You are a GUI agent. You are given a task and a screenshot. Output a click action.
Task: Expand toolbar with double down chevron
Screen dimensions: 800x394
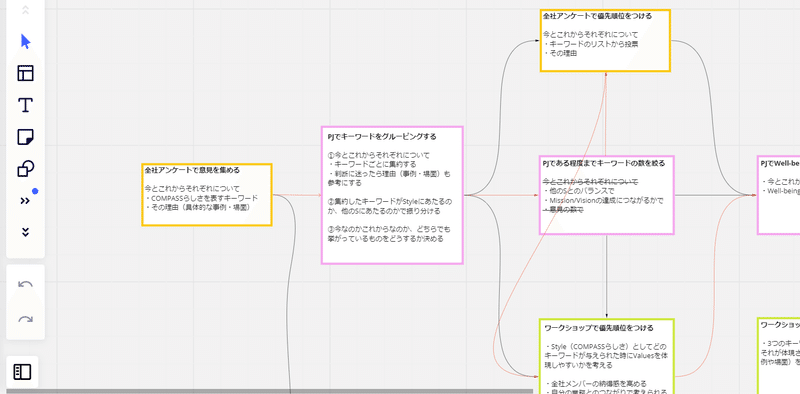tap(25, 232)
